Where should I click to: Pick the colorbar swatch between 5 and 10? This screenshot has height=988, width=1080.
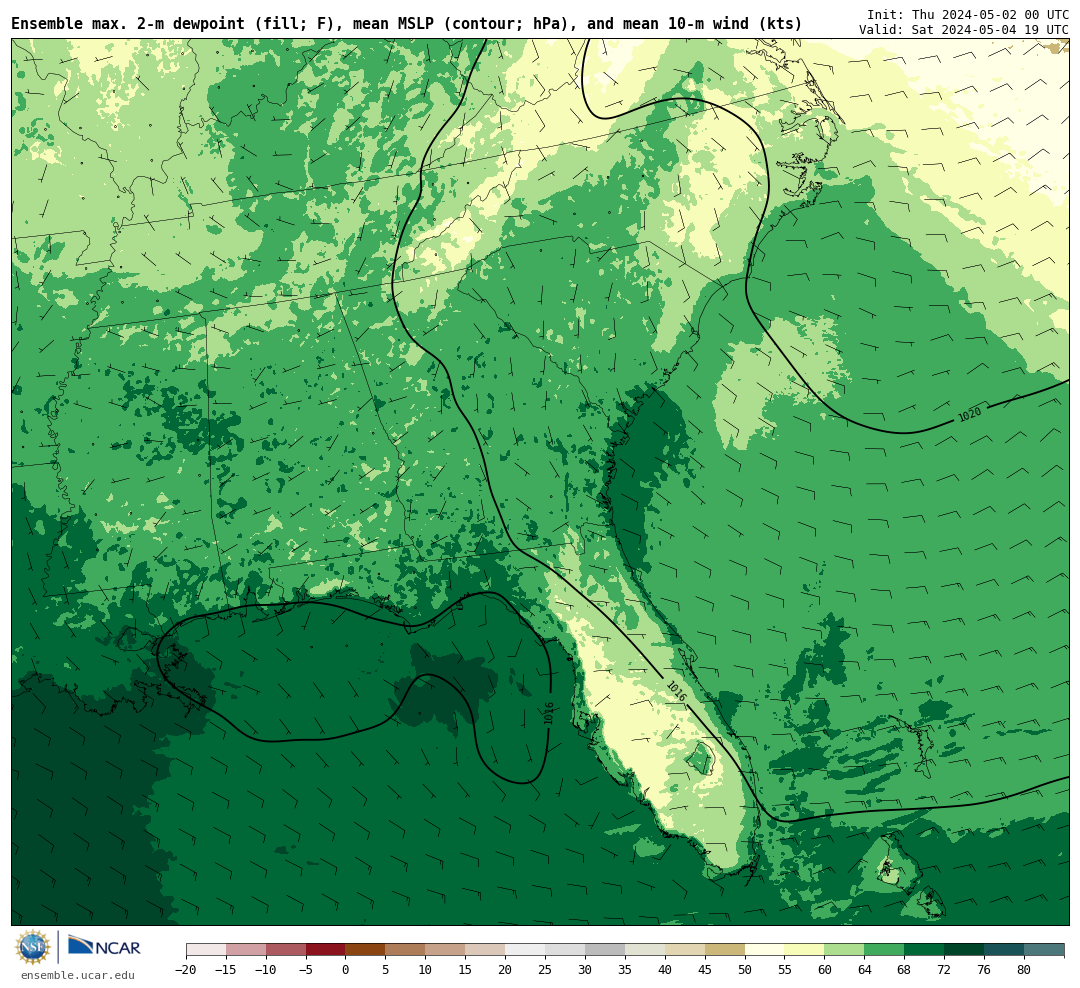click(406, 950)
